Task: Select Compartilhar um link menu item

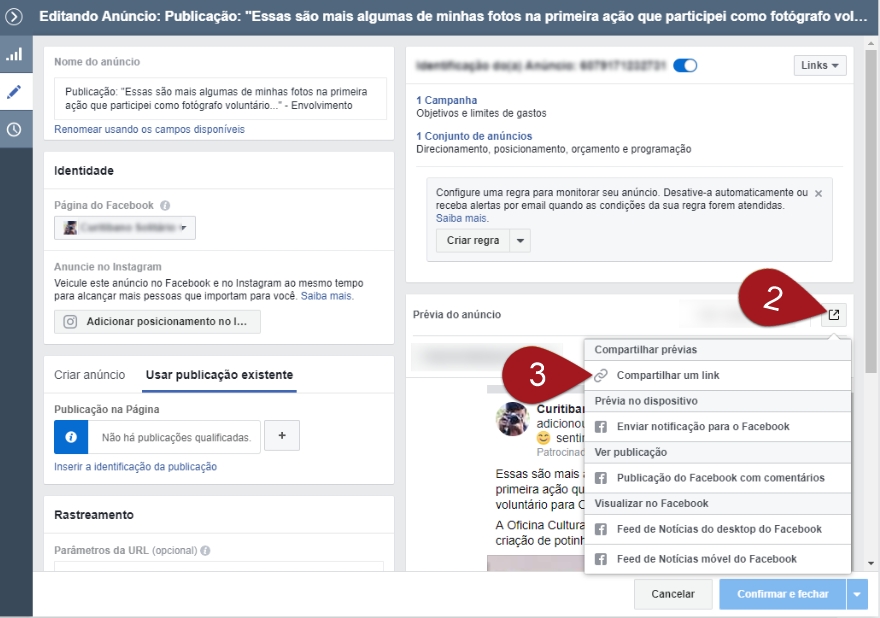Action: click(667, 375)
